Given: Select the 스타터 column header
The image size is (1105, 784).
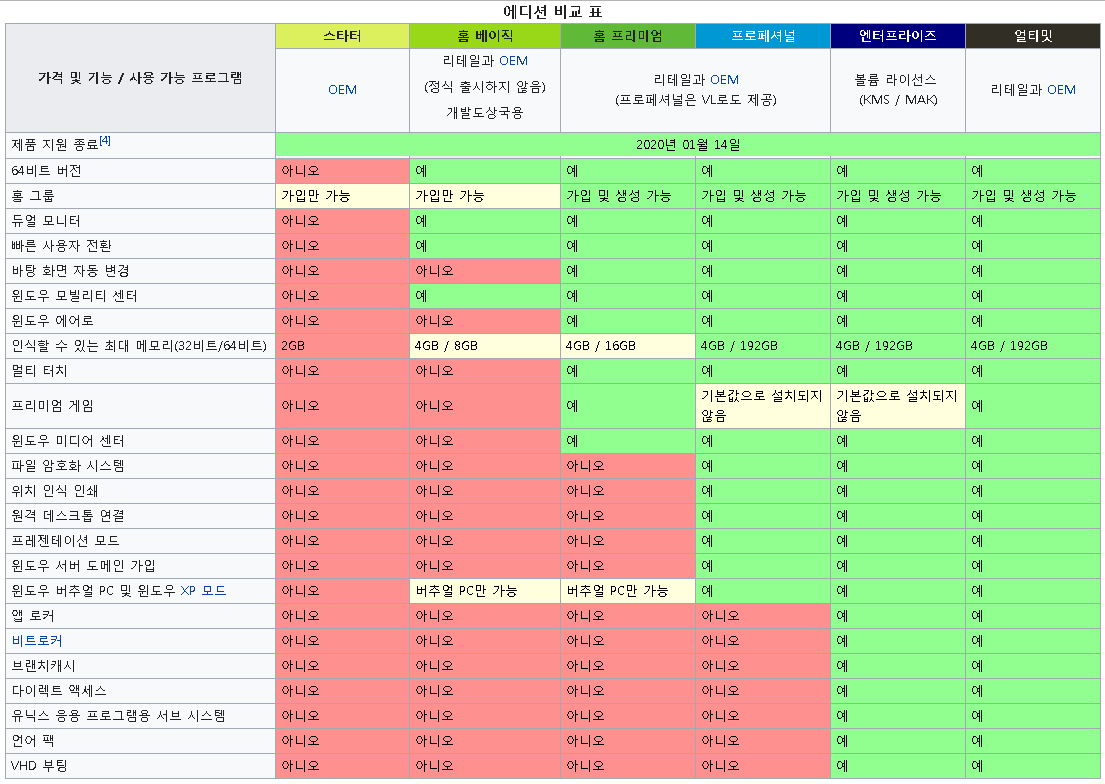Looking at the screenshot, I should click(x=342, y=36).
